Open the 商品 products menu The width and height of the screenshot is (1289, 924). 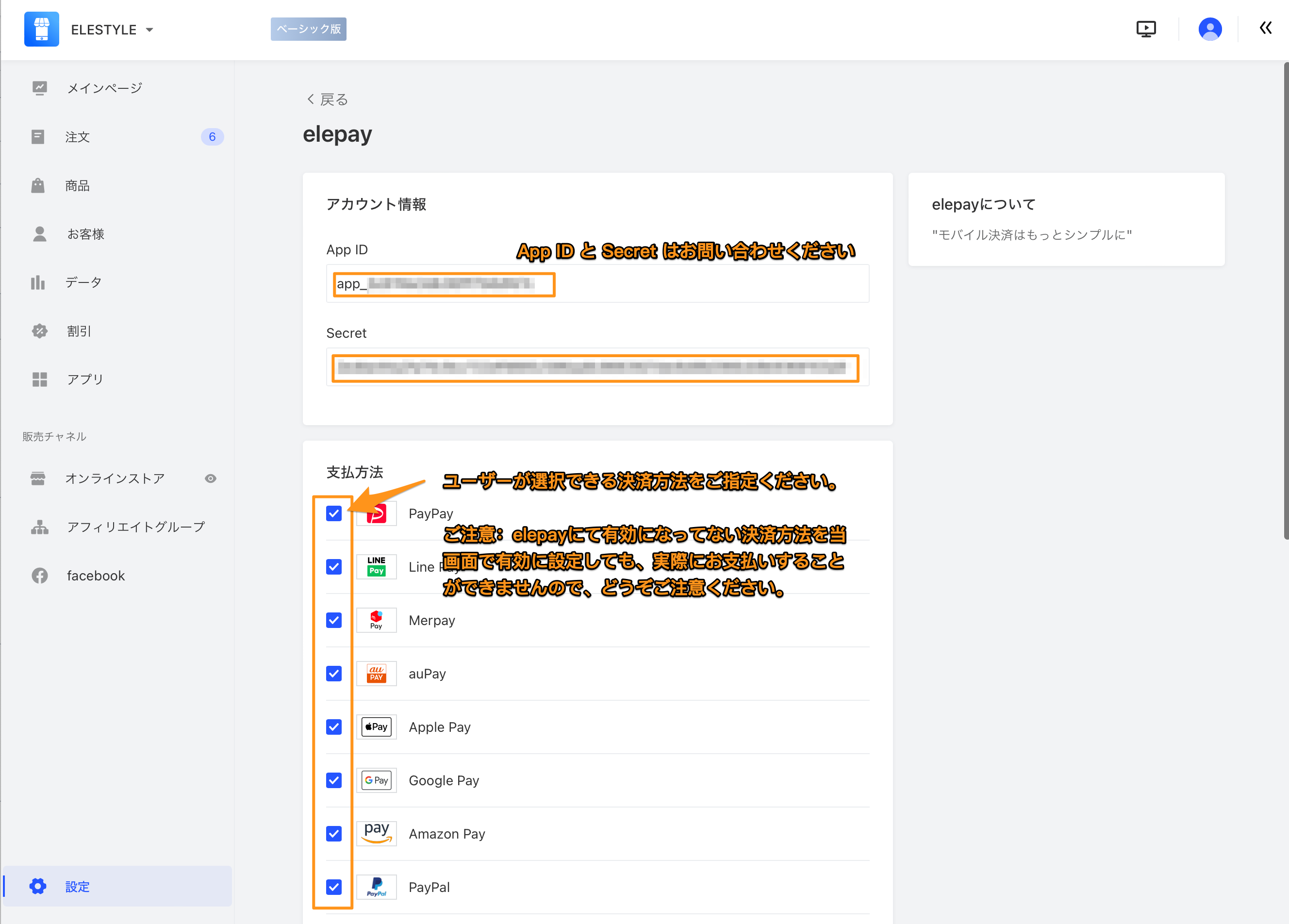point(77,186)
